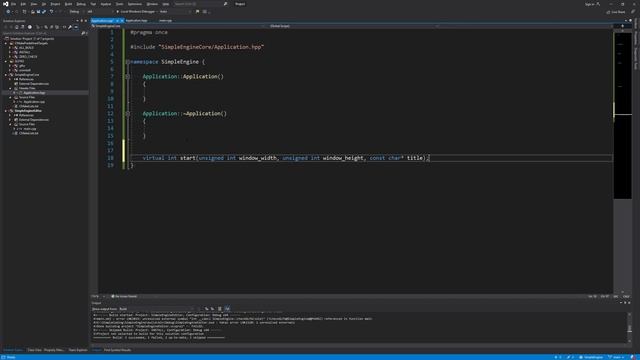The height and width of the screenshot is (360, 640).
Task: Collapse SimpleEngineCore Header Files folder
Action: tap(10, 88)
